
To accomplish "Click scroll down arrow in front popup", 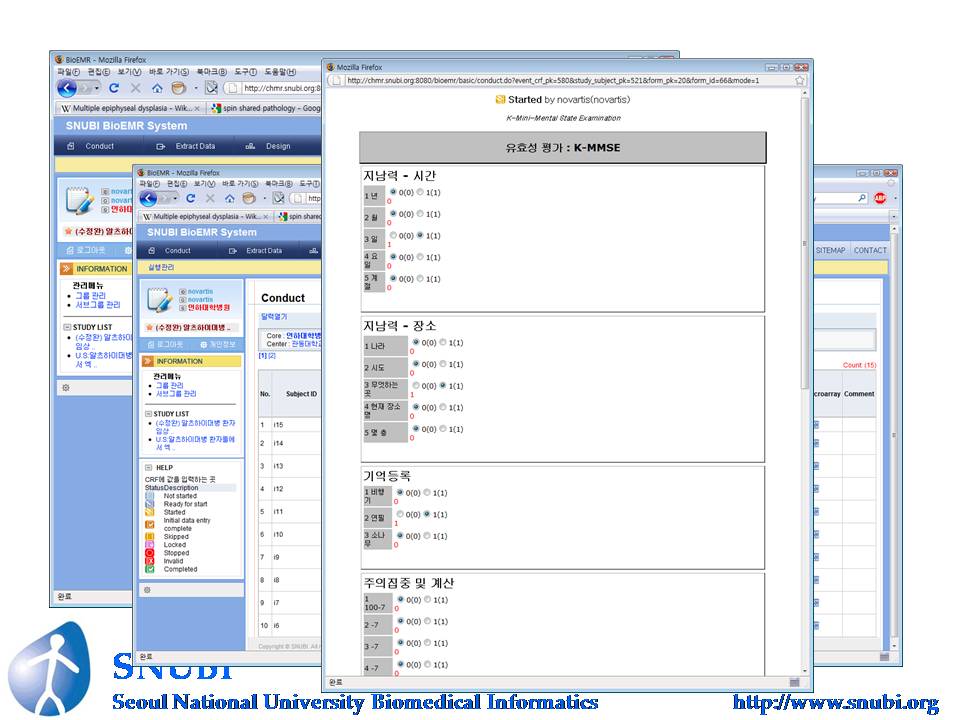I will tap(804, 671).
